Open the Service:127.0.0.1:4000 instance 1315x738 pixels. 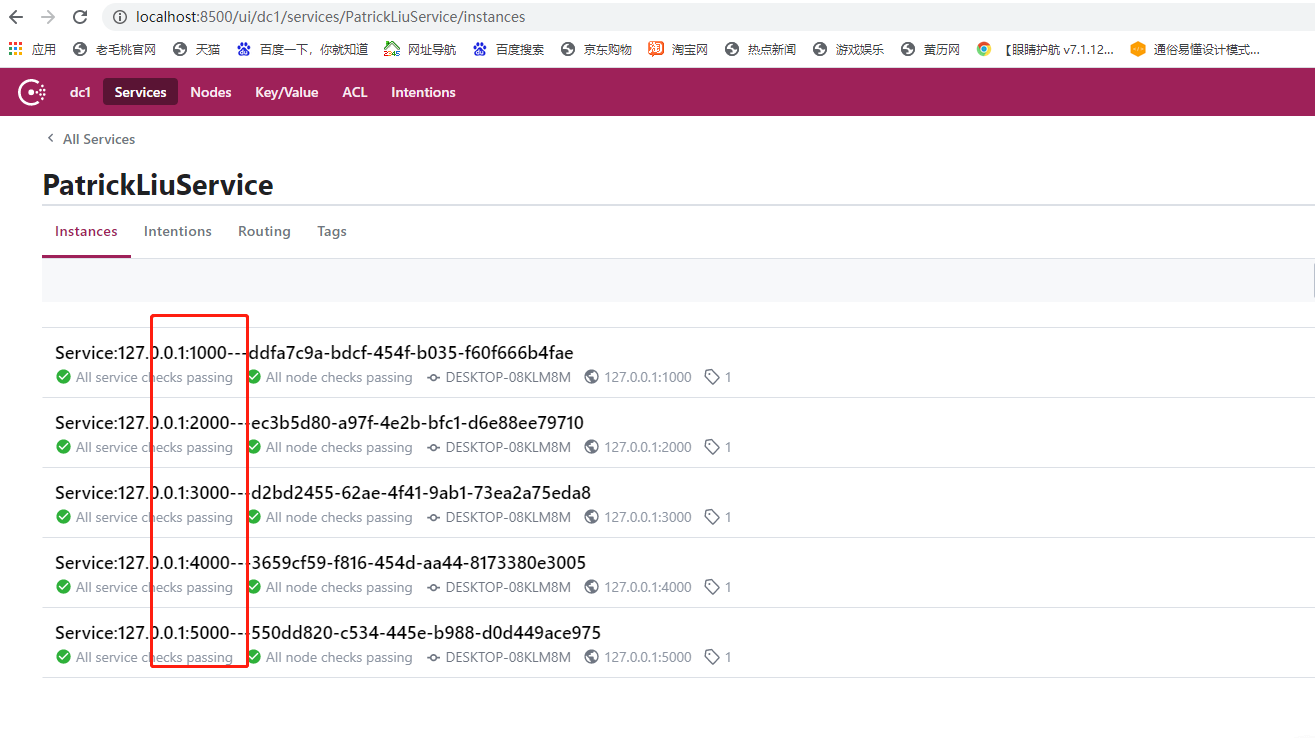coord(320,562)
